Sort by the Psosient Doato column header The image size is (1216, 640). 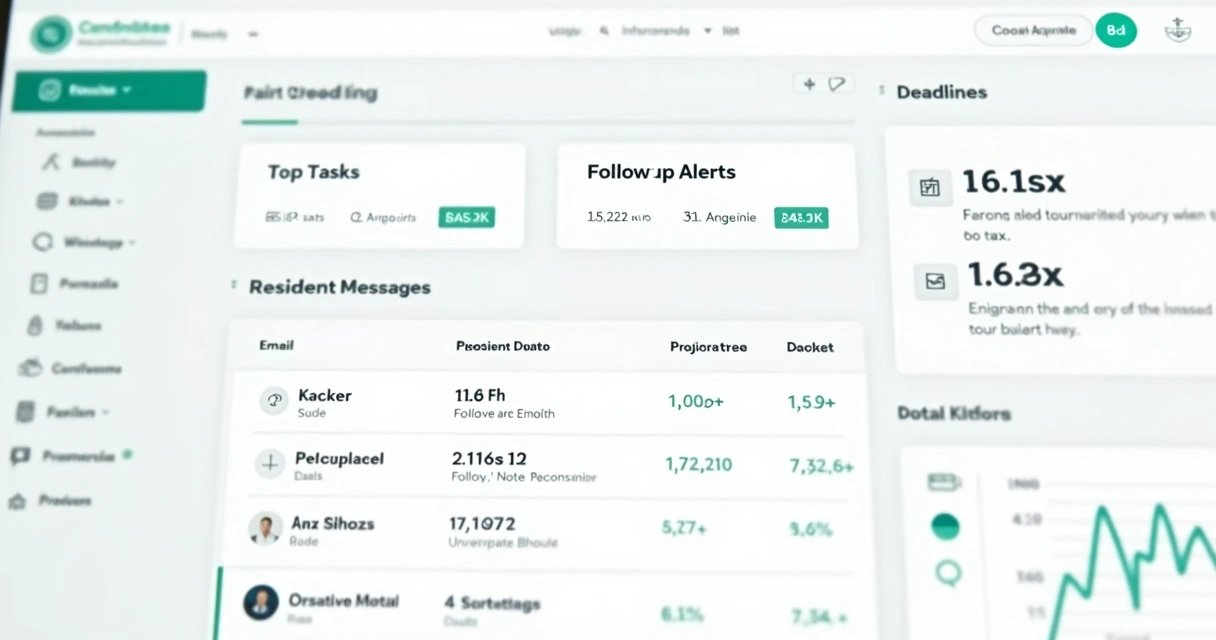(503, 346)
